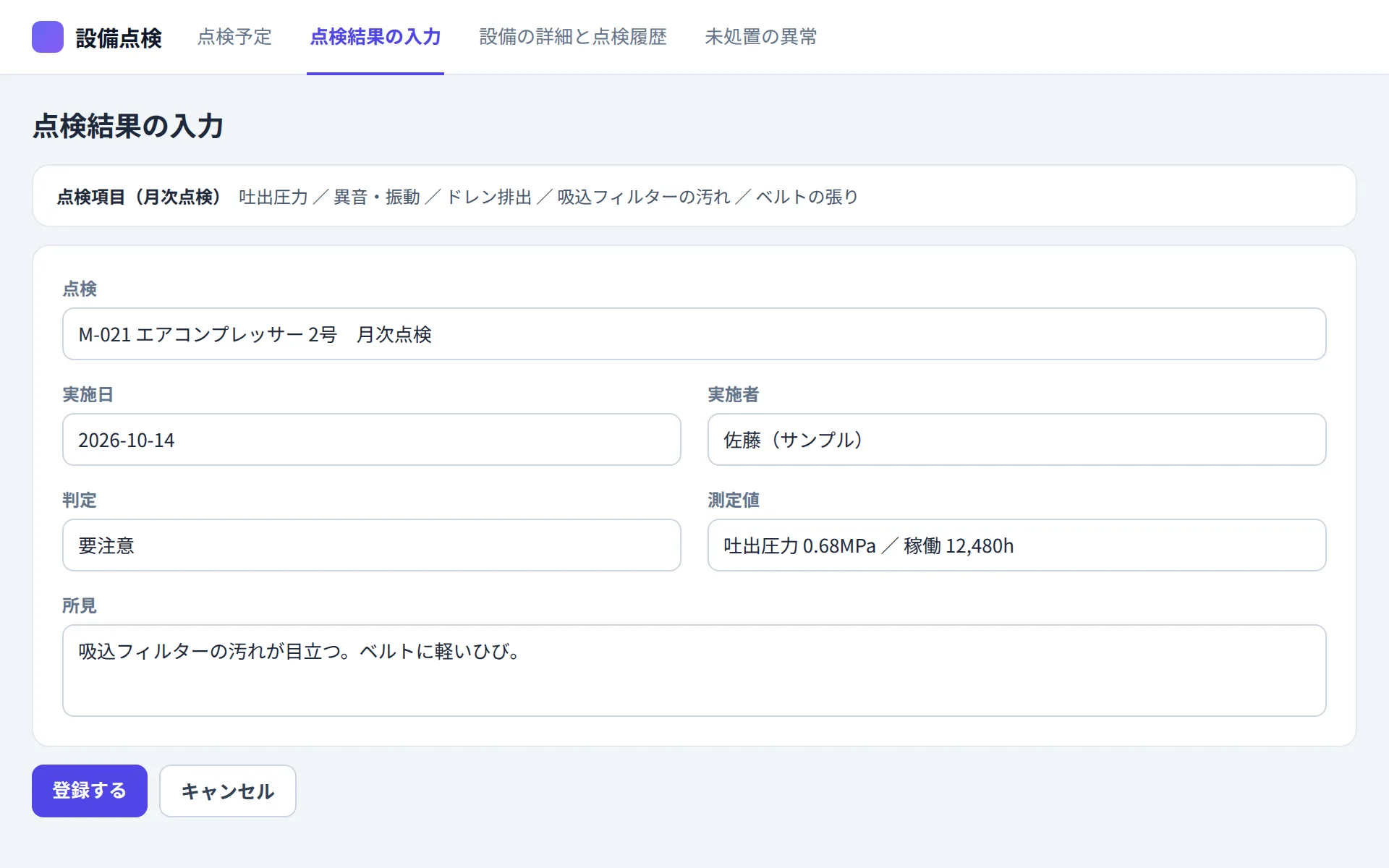Click the 測定値 field label
Viewport: 1389px width, 868px height.
click(733, 500)
